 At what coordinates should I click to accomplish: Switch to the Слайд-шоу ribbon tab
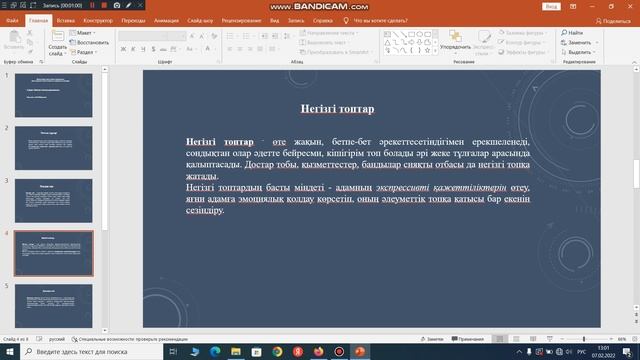[x=200, y=20]
